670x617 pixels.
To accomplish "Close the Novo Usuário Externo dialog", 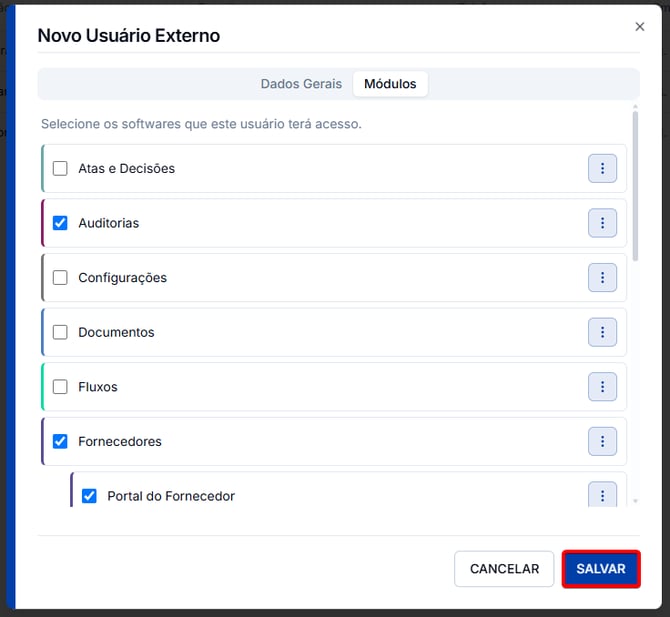I will [x=640, y=26].
